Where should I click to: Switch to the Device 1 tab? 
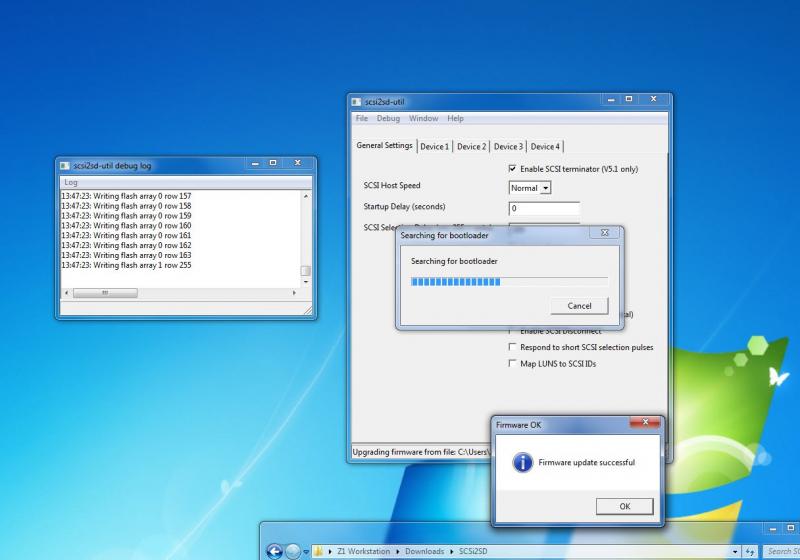435,146
